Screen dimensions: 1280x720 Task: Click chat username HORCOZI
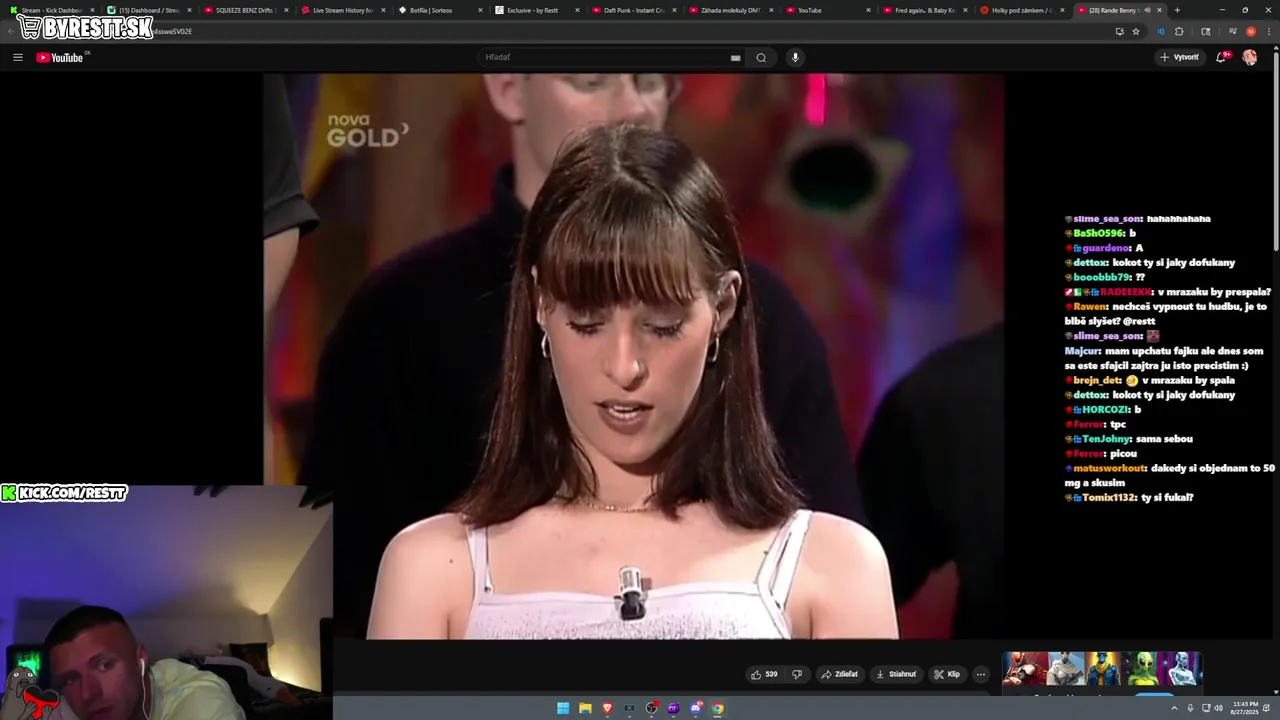click(x=1104, y=410)
